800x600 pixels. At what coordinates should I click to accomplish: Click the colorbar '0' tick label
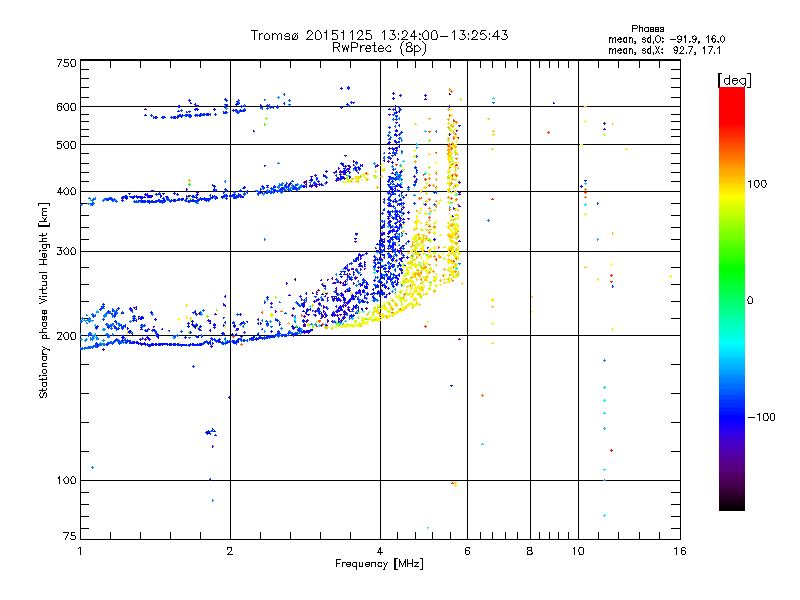(750, 300)
